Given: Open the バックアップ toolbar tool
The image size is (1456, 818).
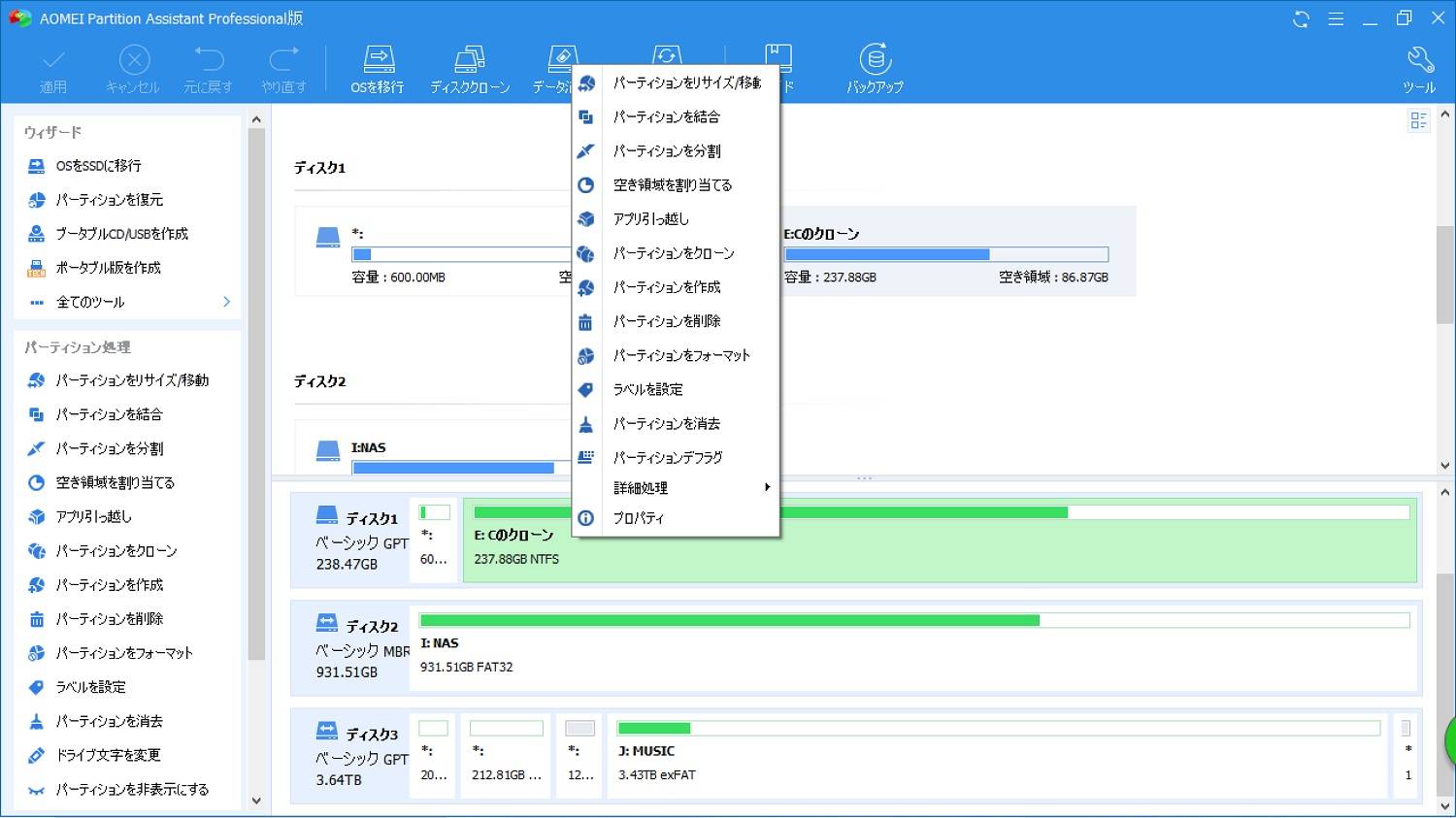Looking at the screenshot, I should (x=875, y=70).
